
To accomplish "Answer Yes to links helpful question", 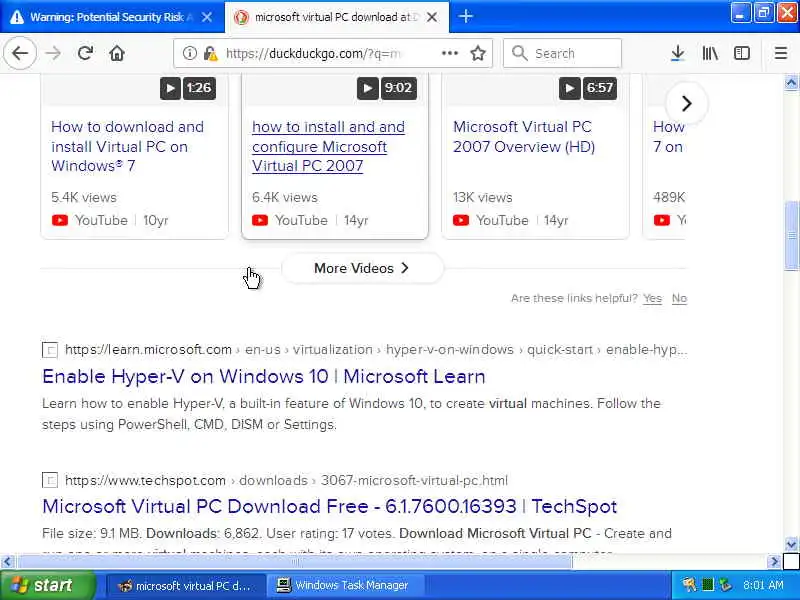I will pos(652,298).
